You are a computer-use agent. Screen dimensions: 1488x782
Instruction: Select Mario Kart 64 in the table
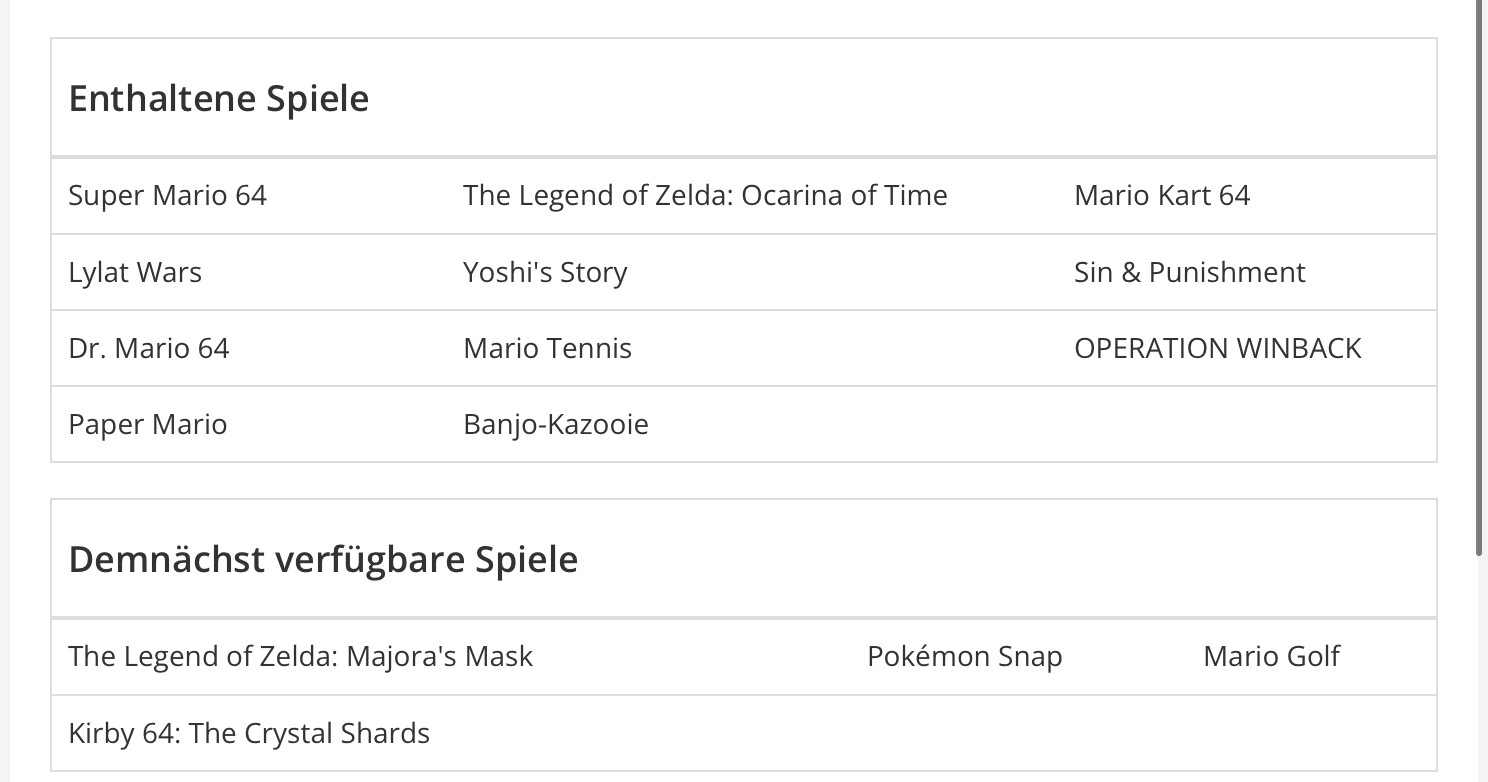coord(1162,195)
